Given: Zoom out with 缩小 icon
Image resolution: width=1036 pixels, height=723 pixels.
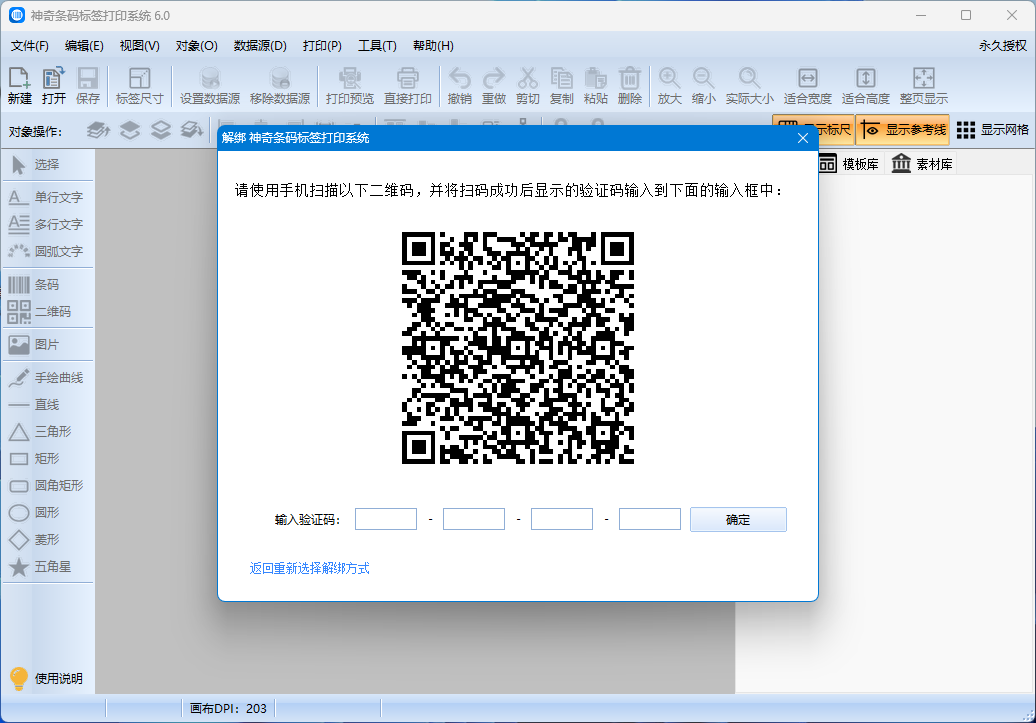Looking at the screenshot, I should [704, 86].
